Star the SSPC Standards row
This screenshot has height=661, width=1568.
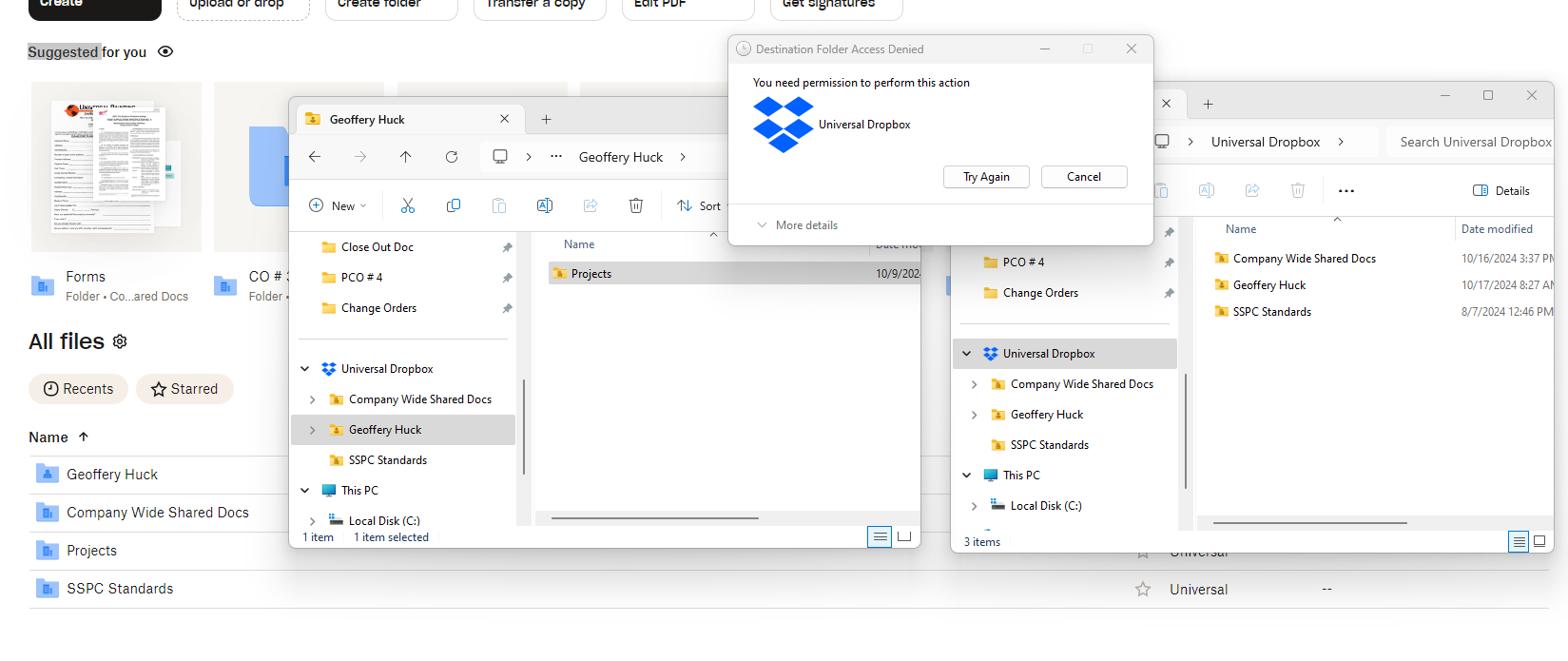point(1143,590)
